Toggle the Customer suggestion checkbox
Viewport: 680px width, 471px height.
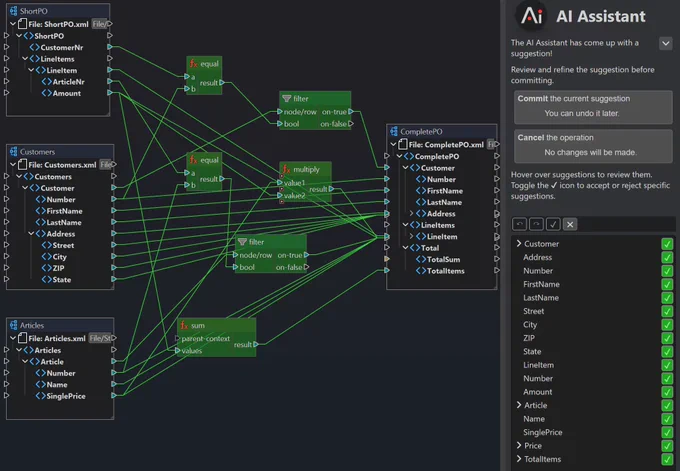coord(667,244)
